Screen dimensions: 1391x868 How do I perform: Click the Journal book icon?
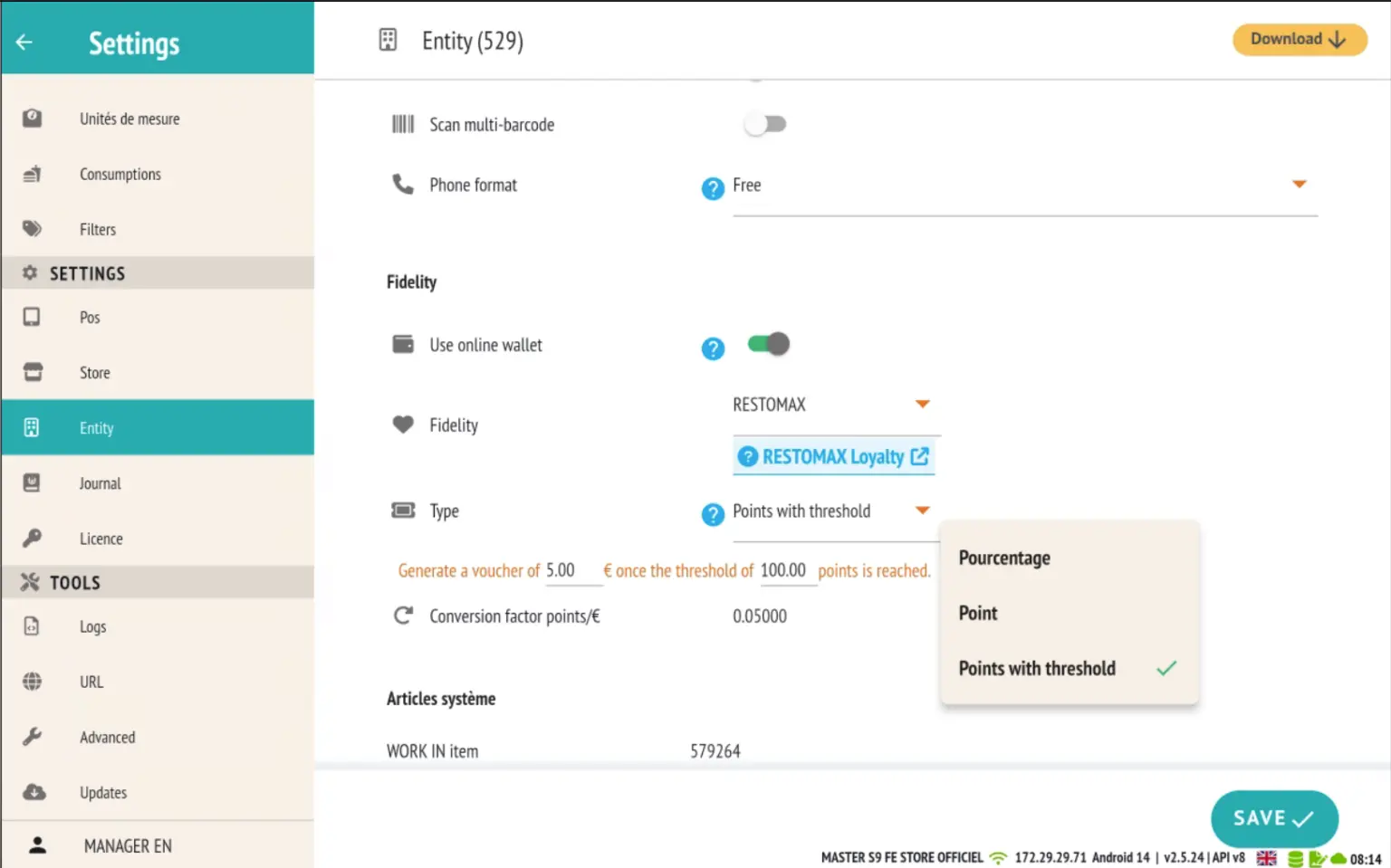[32, 482]
